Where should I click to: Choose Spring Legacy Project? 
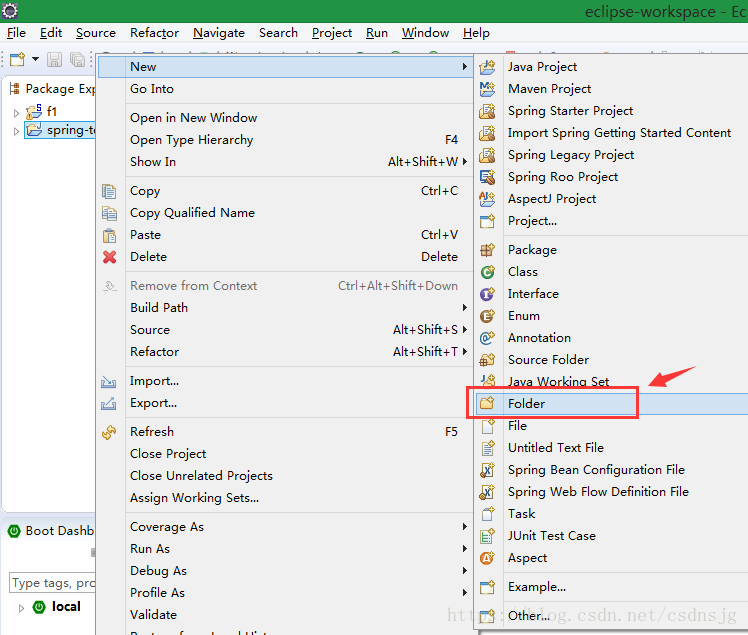click(612, 155)
